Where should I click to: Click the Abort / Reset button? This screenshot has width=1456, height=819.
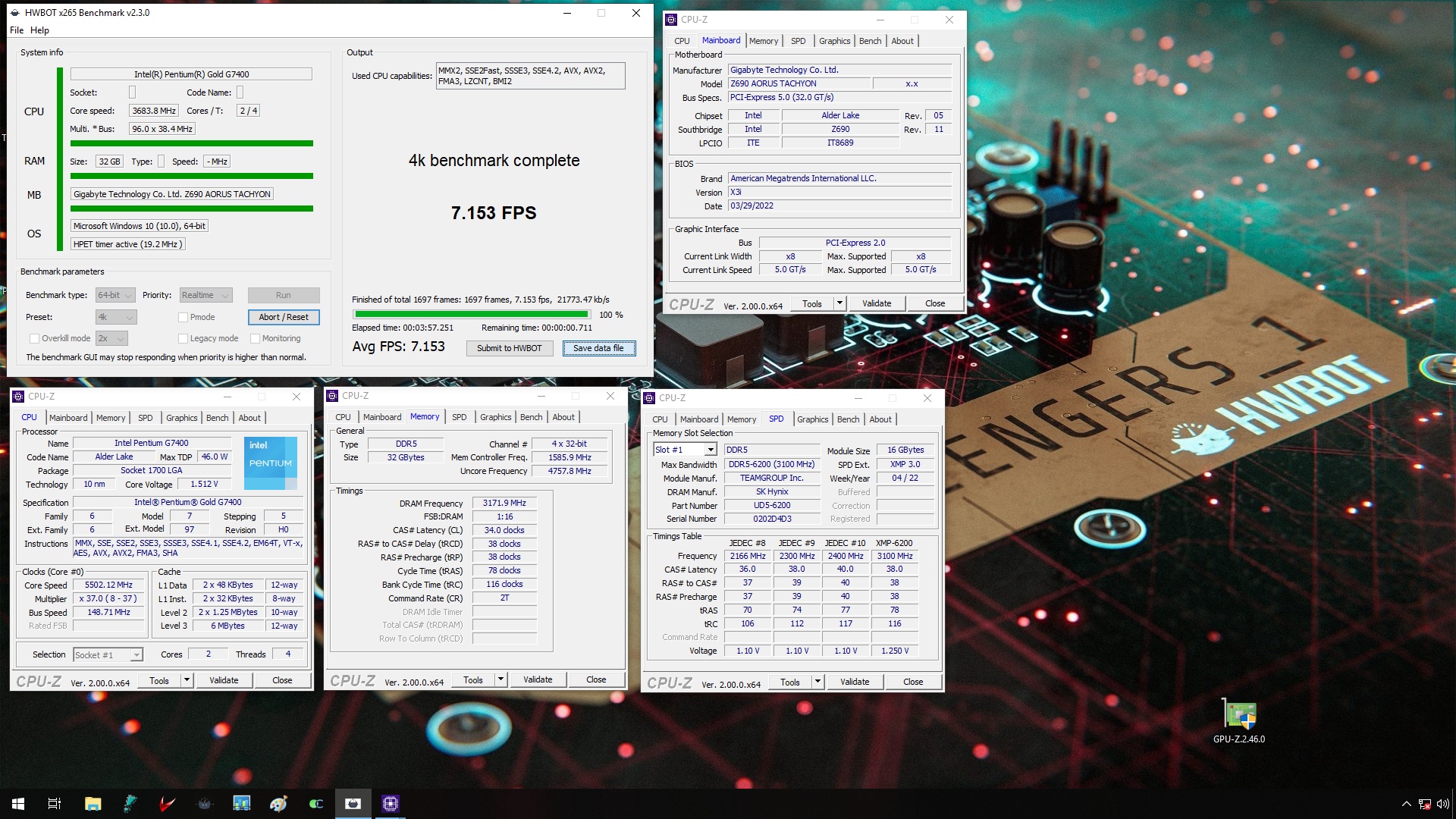pyautogui.click(x=284, y=317)
